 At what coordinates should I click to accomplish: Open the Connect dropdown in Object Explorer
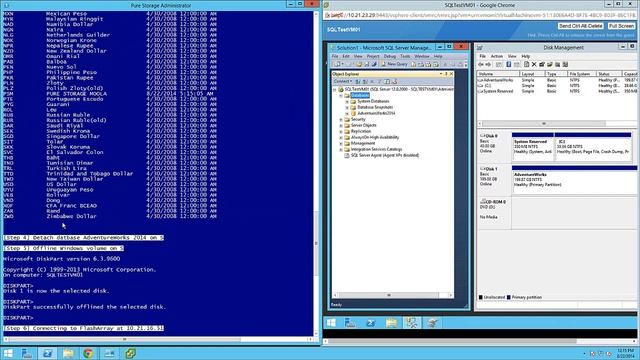click(x=342, y=81)
